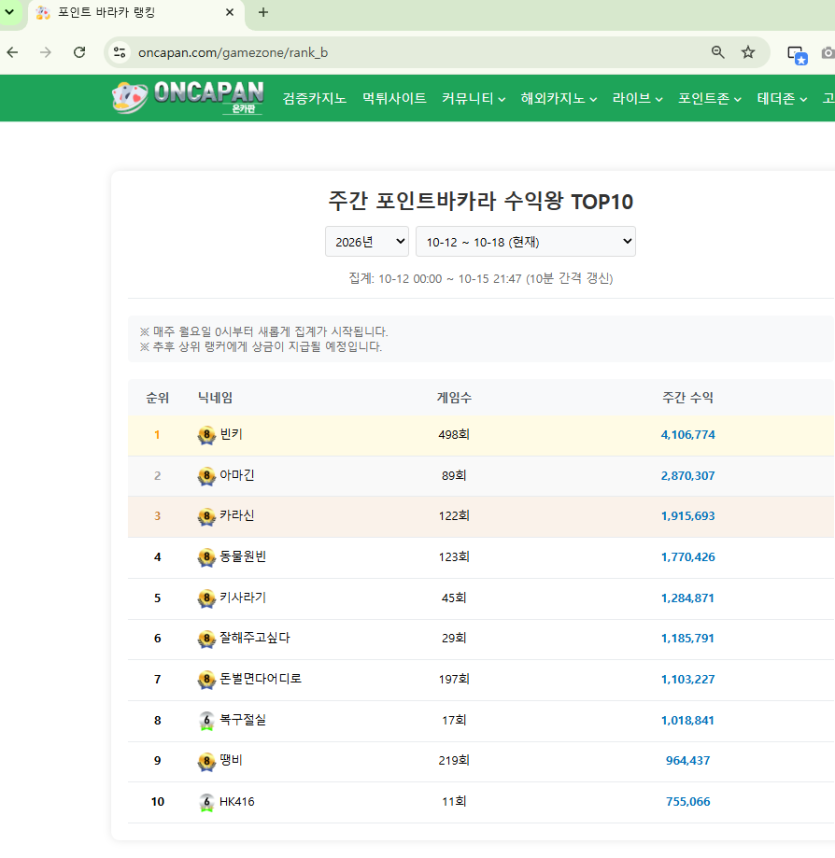This screenshot has height=858, width=835.
Task: Click weekly profit 1,185,791
Action: coord(688,639)
